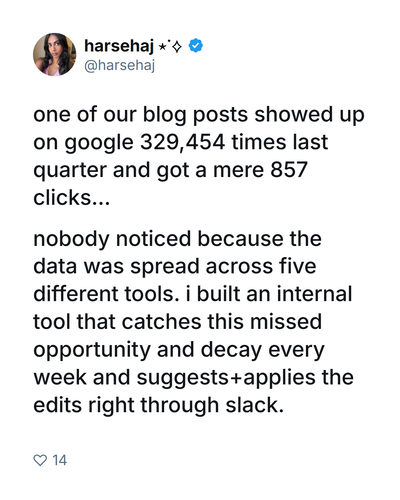Click the like count 14
The height and width of the screenshot is (500, 400).
pos(60,460)
